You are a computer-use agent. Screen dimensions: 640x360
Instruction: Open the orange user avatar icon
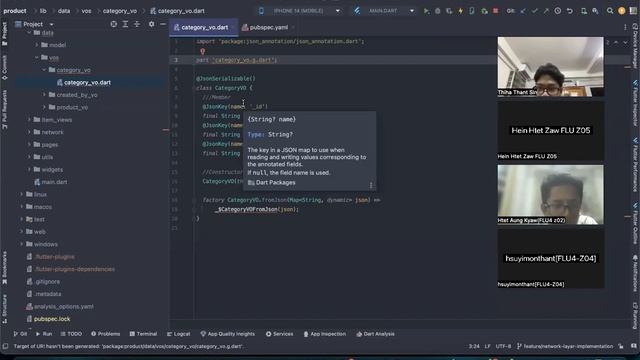(622, 11)
